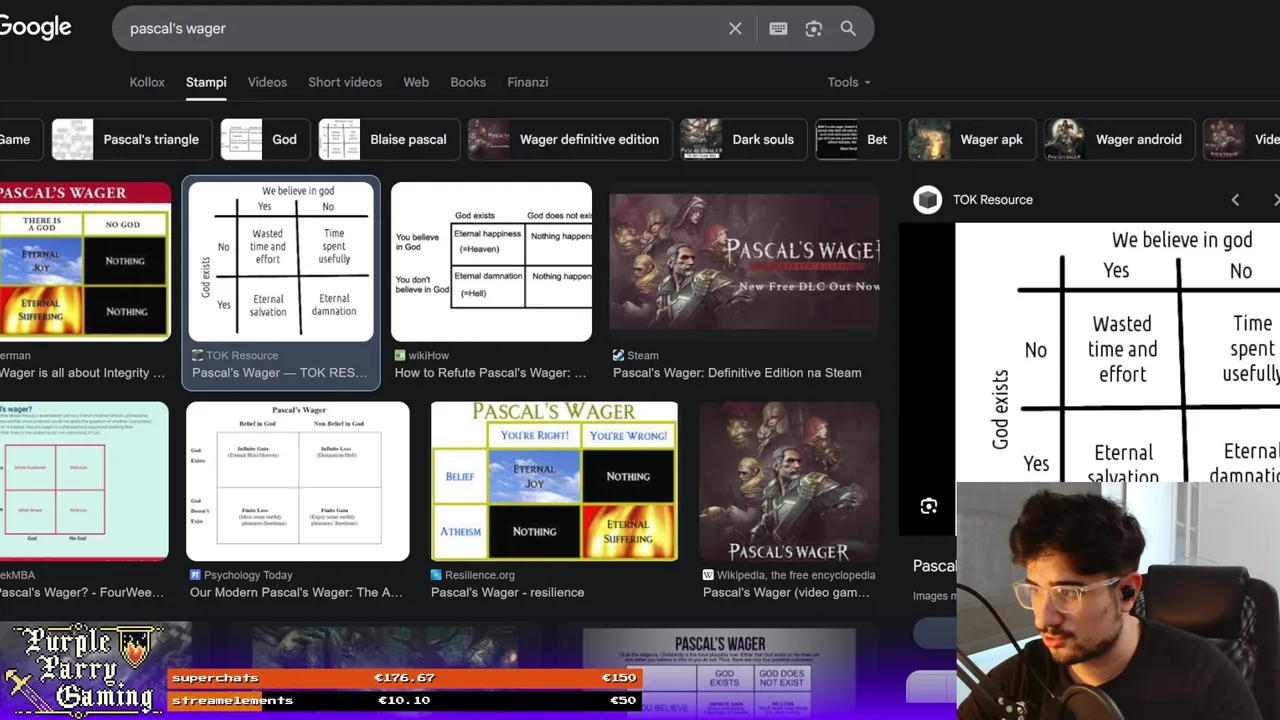Click the Steam favicon under the result

click(x=619, y=355)
